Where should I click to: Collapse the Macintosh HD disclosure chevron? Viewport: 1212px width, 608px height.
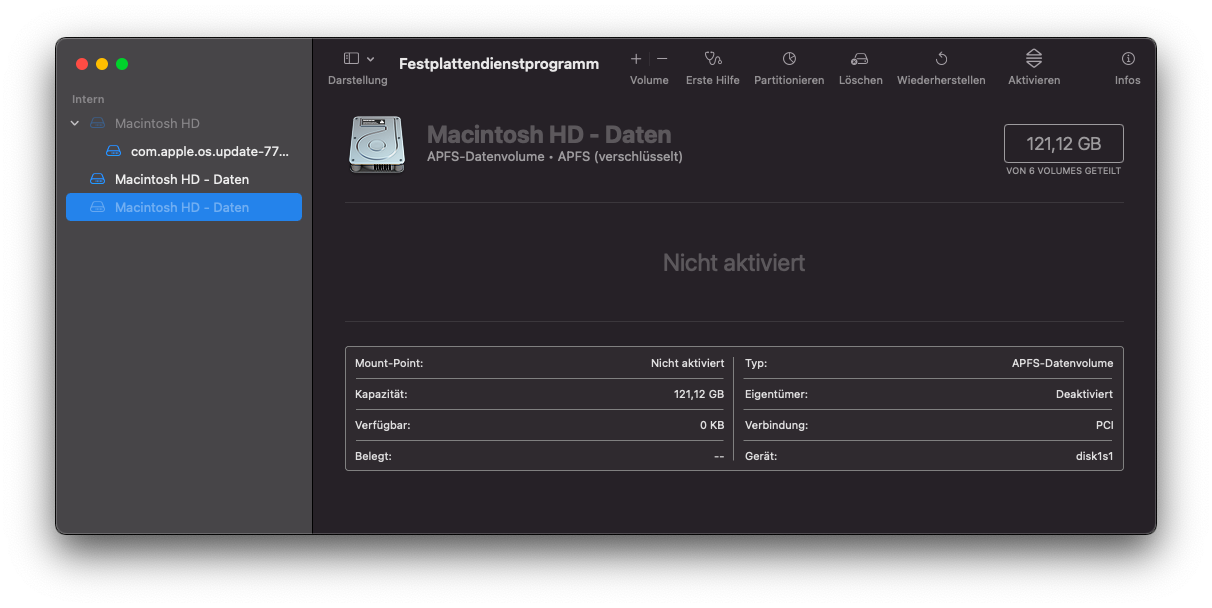pos(75,123)
